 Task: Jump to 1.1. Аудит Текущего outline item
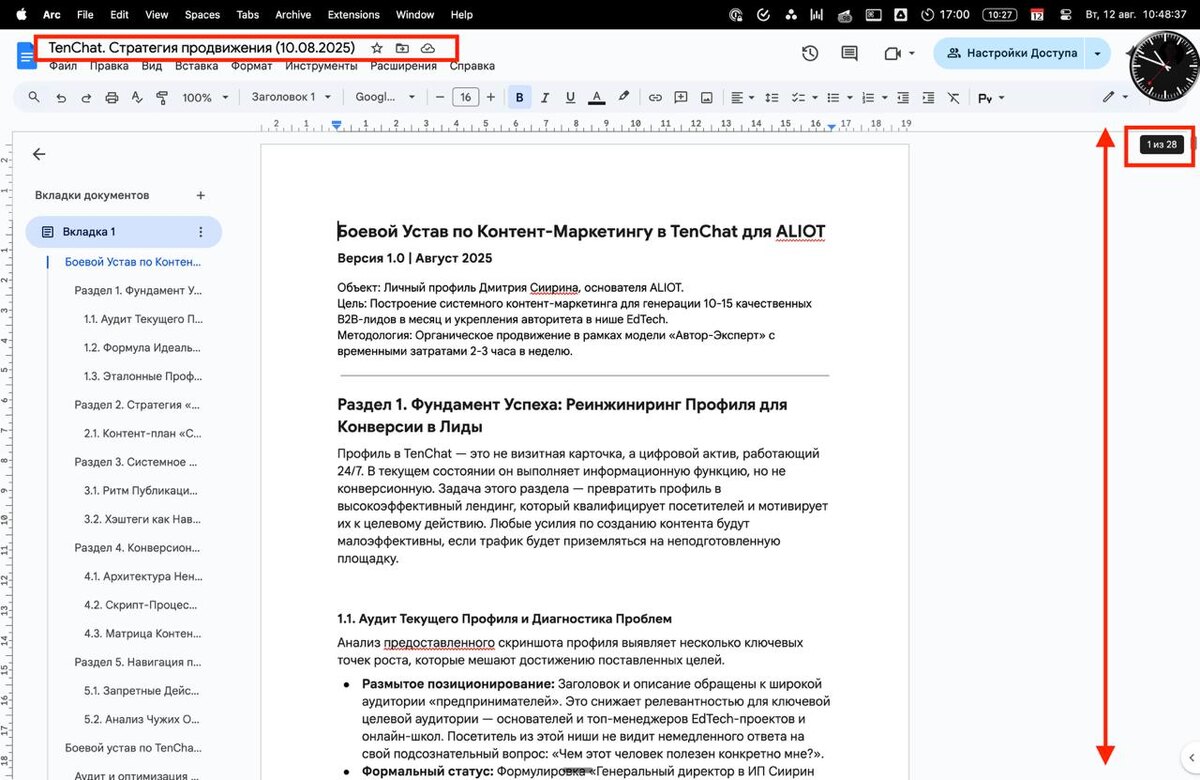pyautogui.click(x=143, y=319)
